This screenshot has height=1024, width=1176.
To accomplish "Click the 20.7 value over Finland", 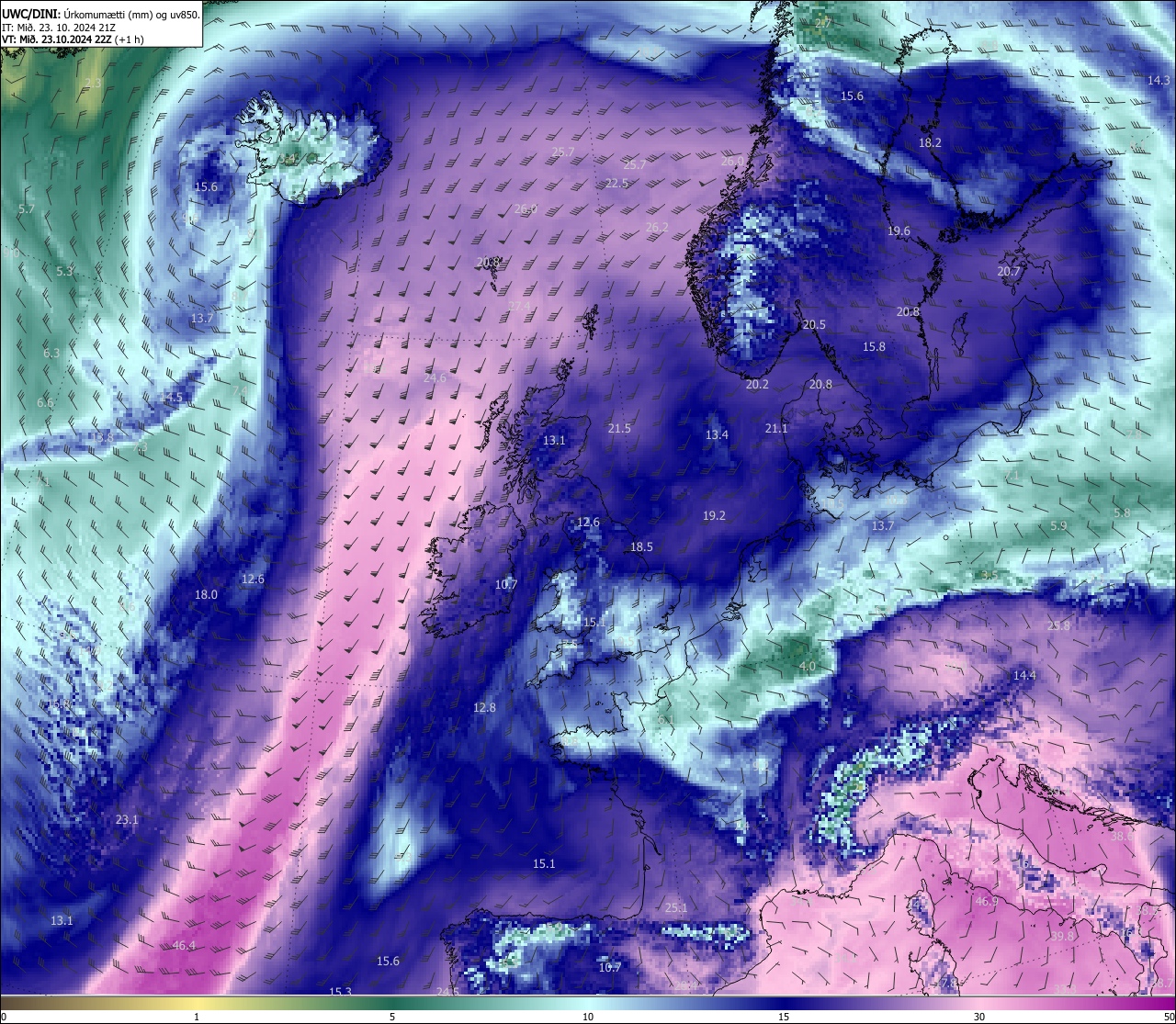I will pyautogui.click(x=1009, y=272).
